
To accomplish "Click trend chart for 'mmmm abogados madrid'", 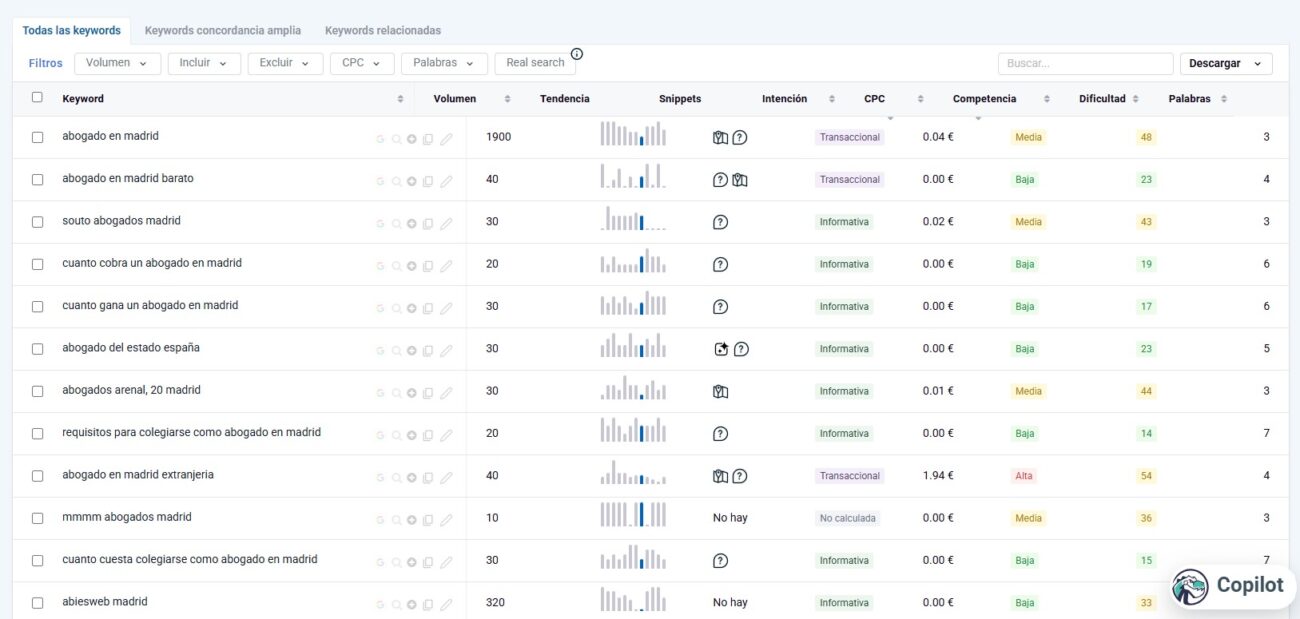I will click(x=633, y=515).
